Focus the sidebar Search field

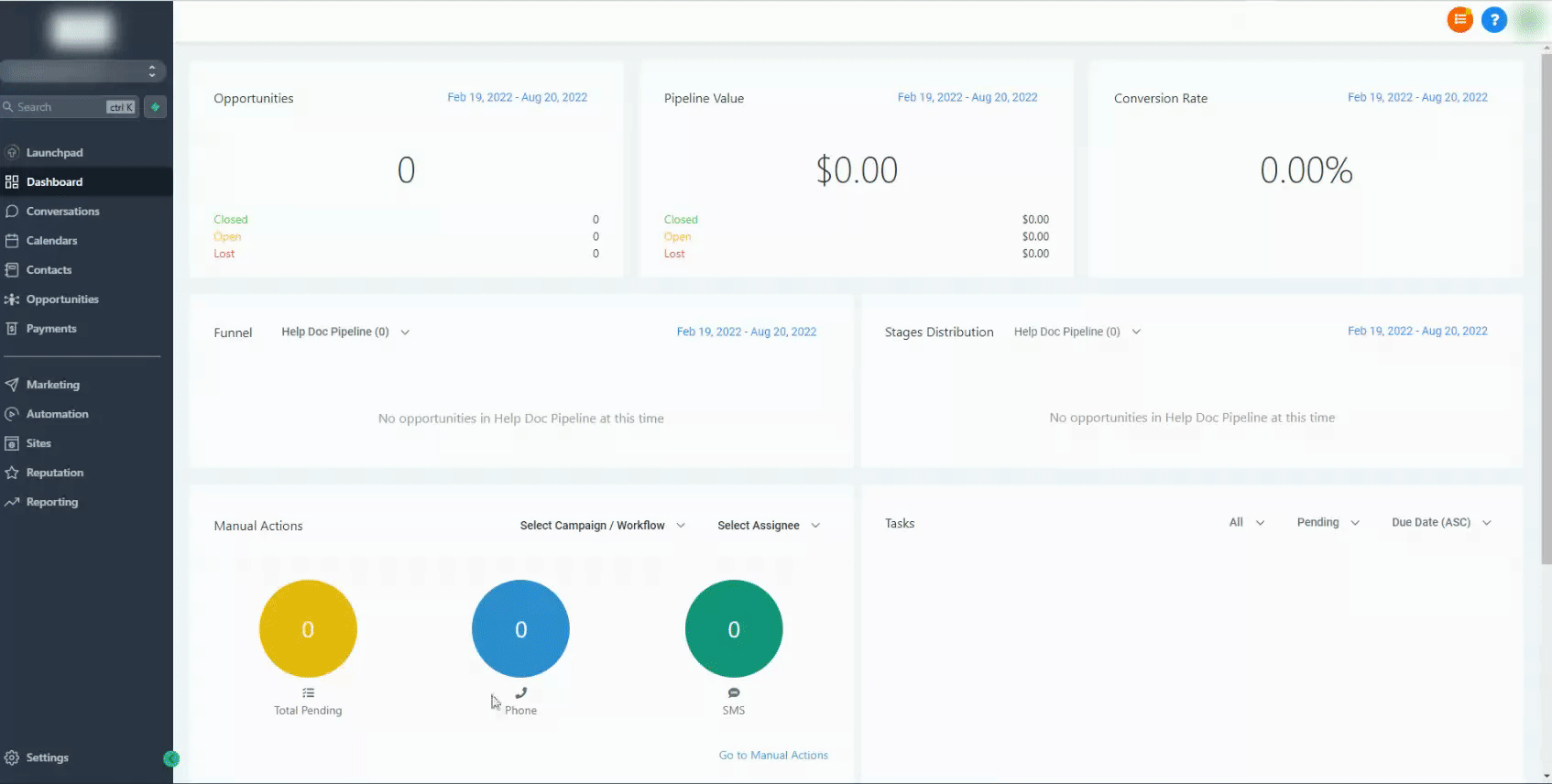tap(71, 107)
